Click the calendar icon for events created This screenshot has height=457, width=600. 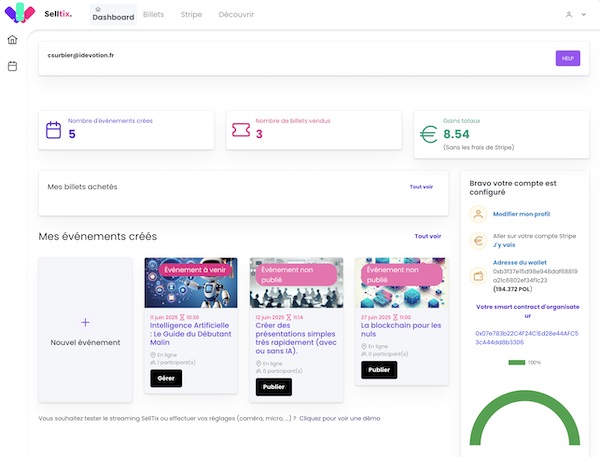pyautogui.click(x=54, y=129)
